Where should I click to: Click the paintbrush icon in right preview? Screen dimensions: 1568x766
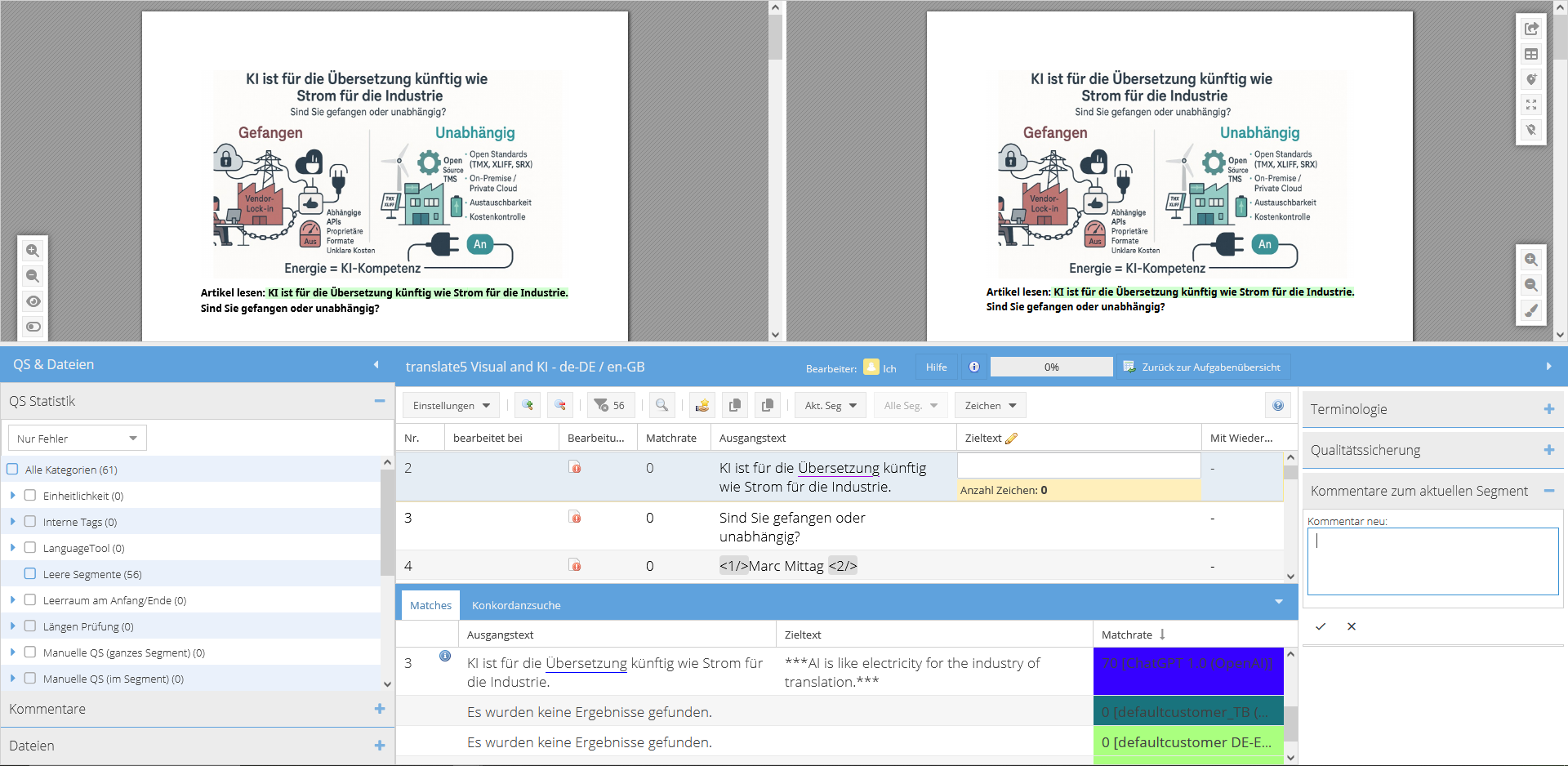(x=1531, y=310)
